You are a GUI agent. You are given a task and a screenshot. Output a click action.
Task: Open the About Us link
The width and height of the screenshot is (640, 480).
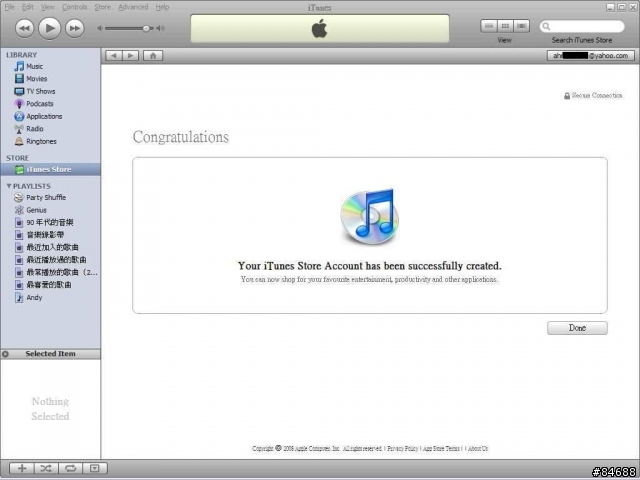478,449
